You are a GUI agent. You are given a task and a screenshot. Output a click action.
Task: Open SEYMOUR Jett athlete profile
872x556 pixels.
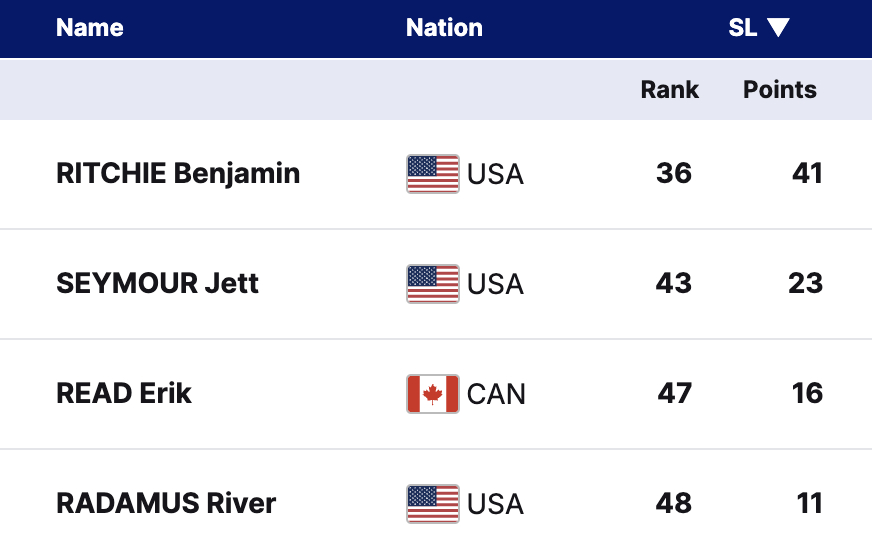click(x=157, y=283)
